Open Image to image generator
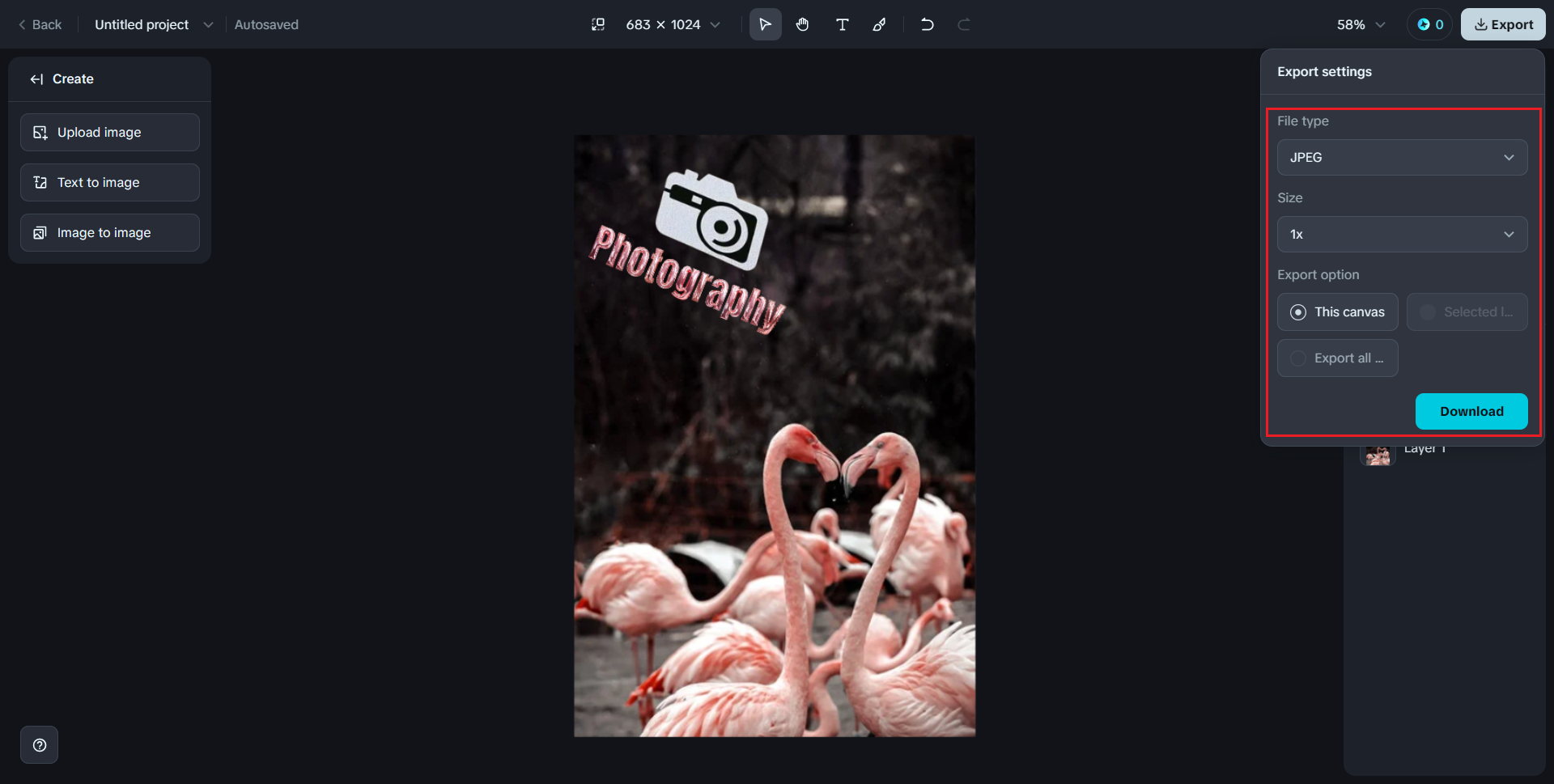Viewport: 1554px width, 784px height. click(x=110, y=232)
